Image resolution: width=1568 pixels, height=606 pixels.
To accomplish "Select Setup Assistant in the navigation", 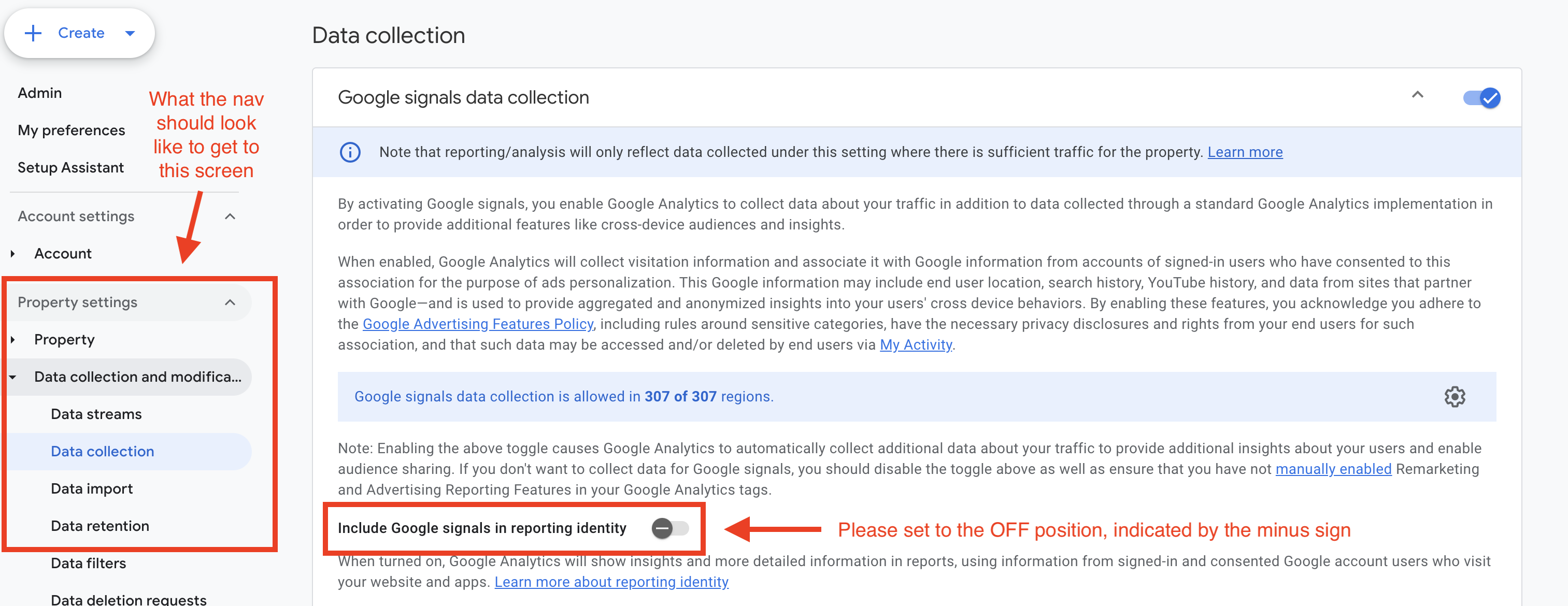I will click(70, 167).
